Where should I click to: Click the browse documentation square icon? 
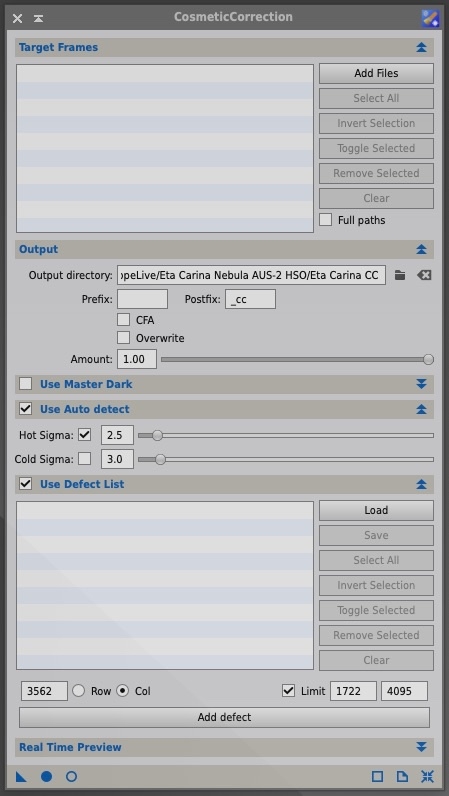click(377, 776)
